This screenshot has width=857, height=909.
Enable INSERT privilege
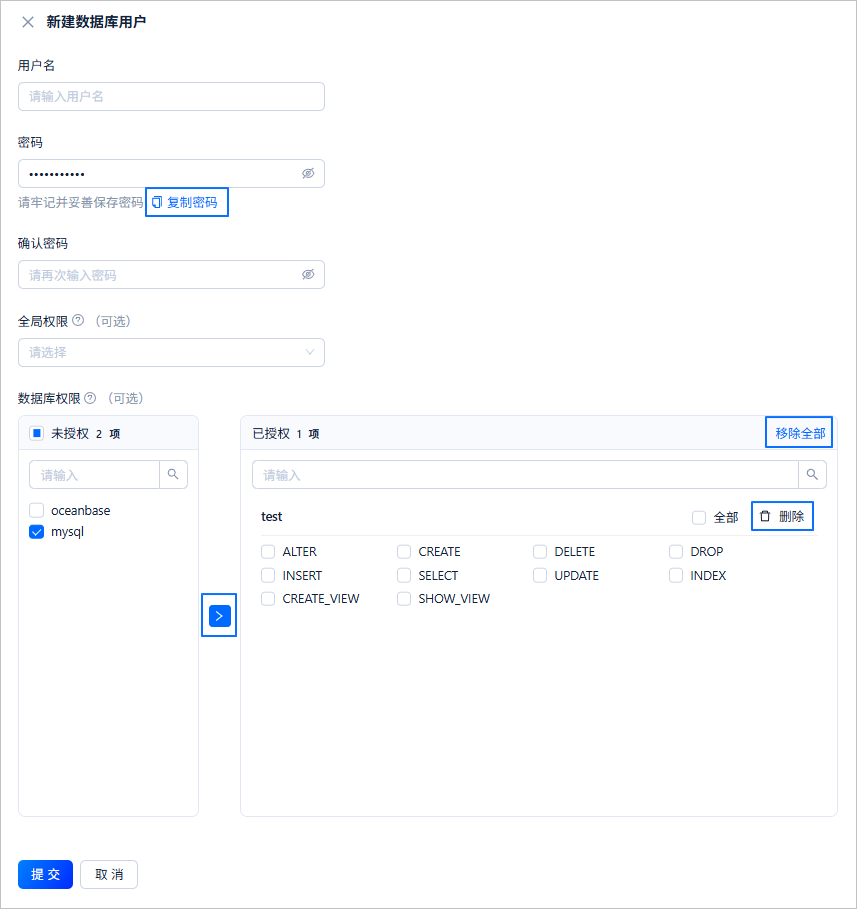coord(268,575)
